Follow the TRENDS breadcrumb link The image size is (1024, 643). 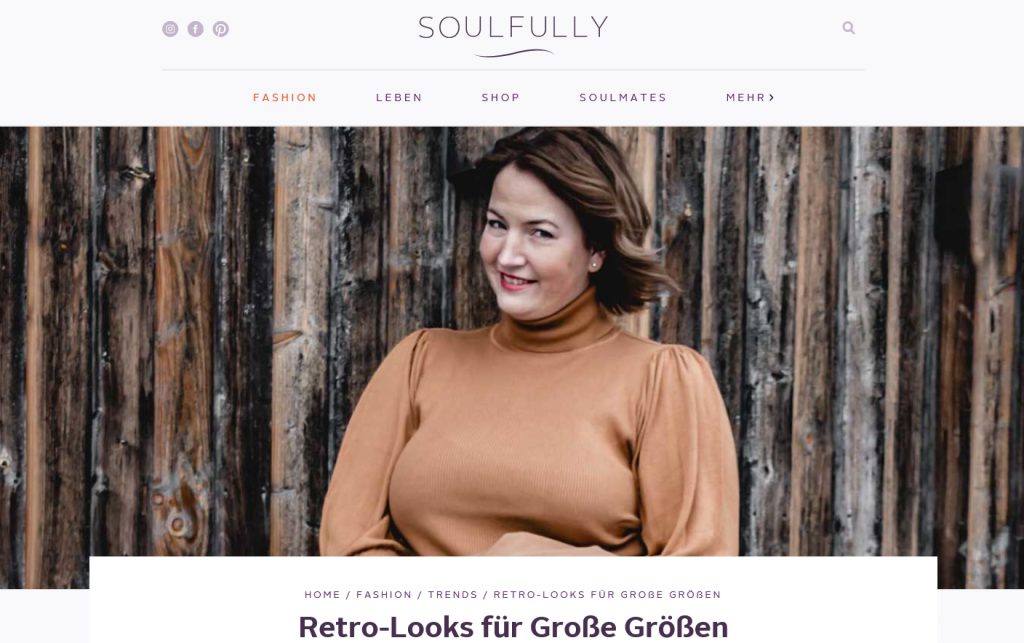453,595
